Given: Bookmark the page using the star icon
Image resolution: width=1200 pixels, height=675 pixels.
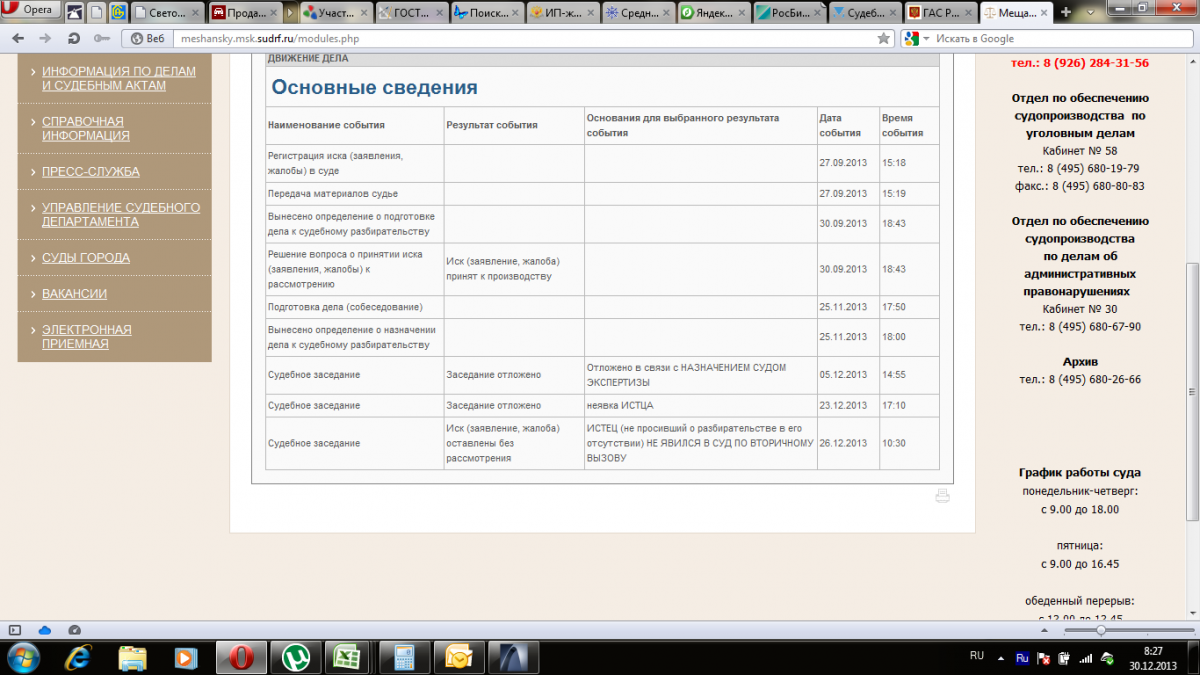Looking at the screenshot, I should [883, 38].
